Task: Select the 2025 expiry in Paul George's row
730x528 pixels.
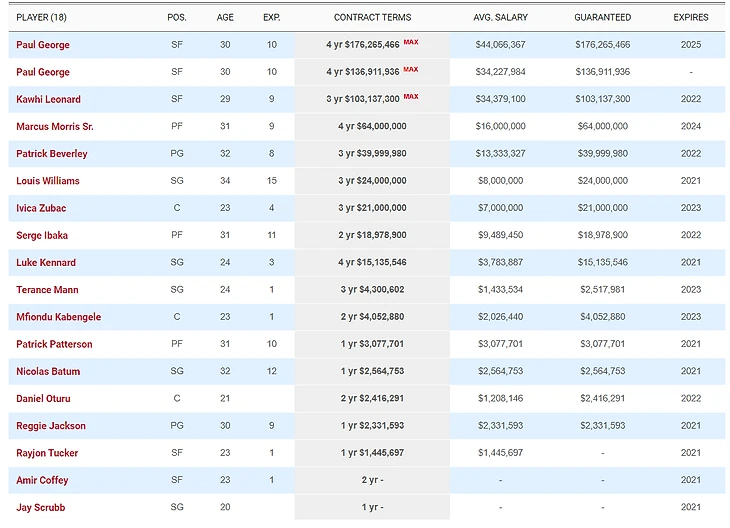Action: [x=691, y=45]
